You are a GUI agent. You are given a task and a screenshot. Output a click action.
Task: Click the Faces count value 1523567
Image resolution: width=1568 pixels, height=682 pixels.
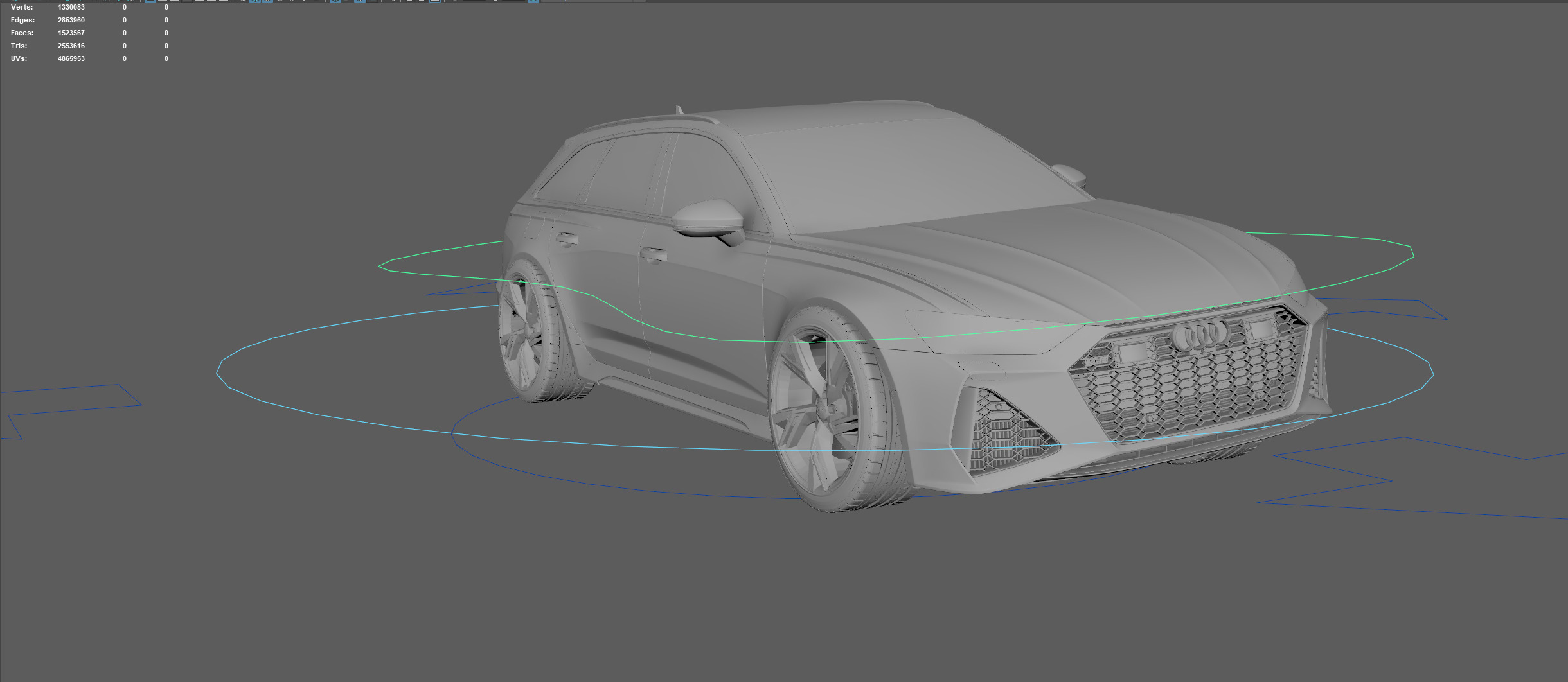pyautogui.click(x=71, y=33)
